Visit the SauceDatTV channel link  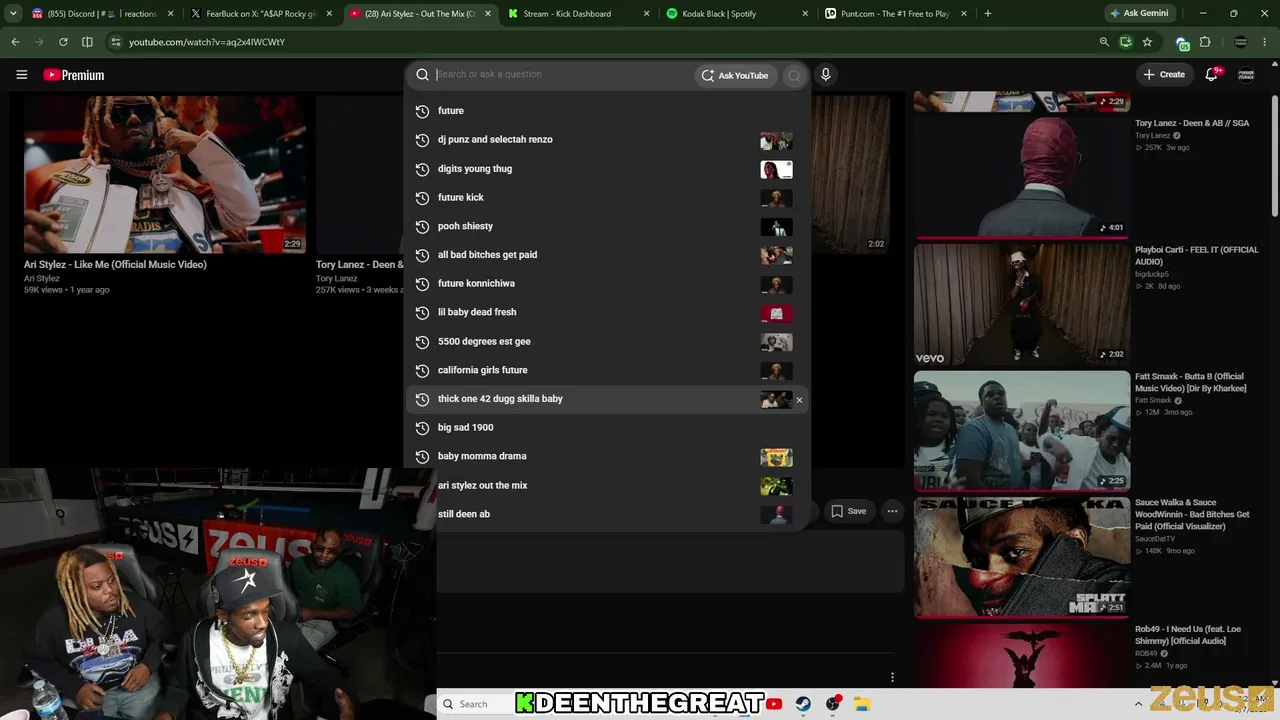(x=1156, y=539)
